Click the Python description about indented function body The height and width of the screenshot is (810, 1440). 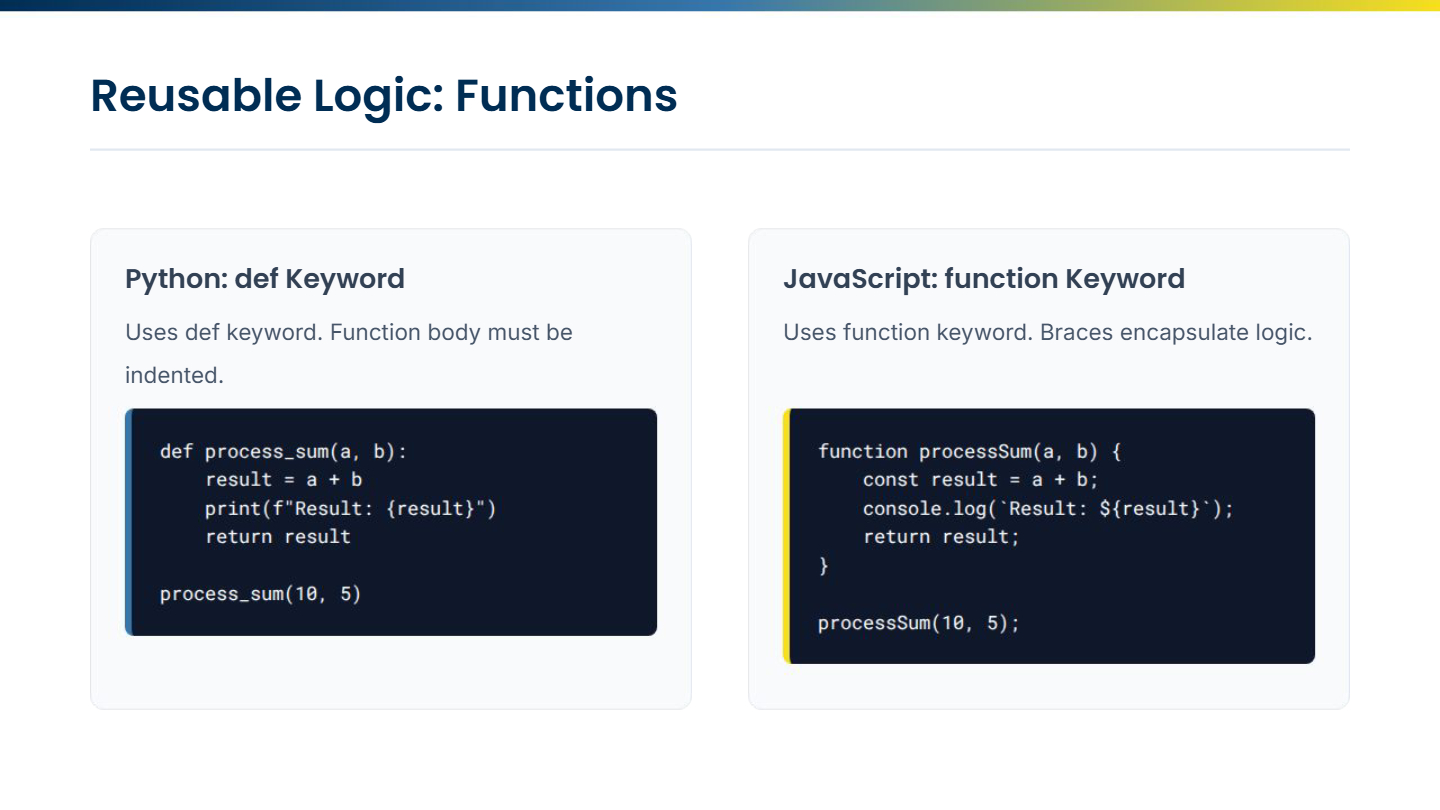click(x=348, y=353)
